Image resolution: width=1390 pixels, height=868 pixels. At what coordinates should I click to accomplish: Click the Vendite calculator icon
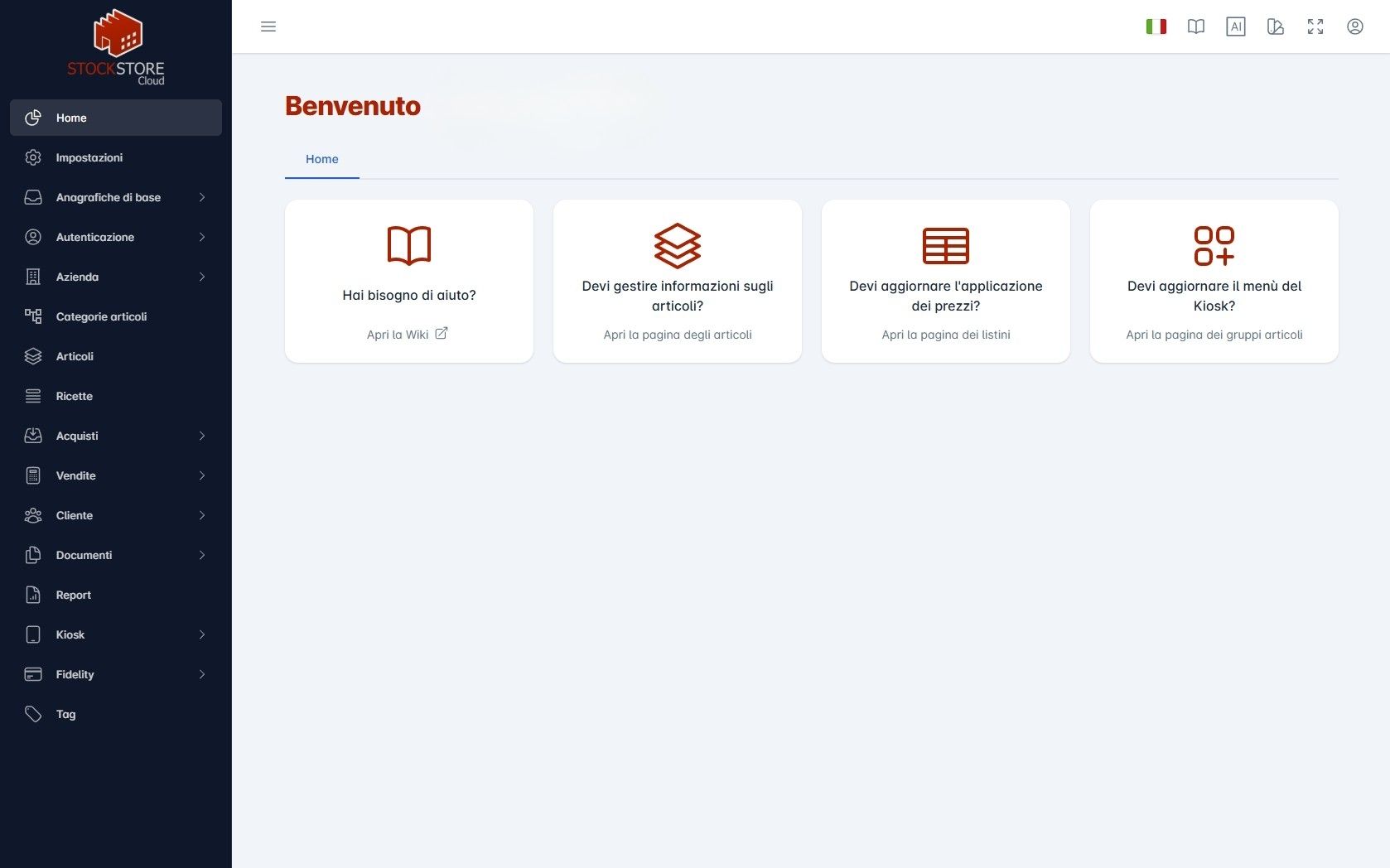tap(33, 475)
